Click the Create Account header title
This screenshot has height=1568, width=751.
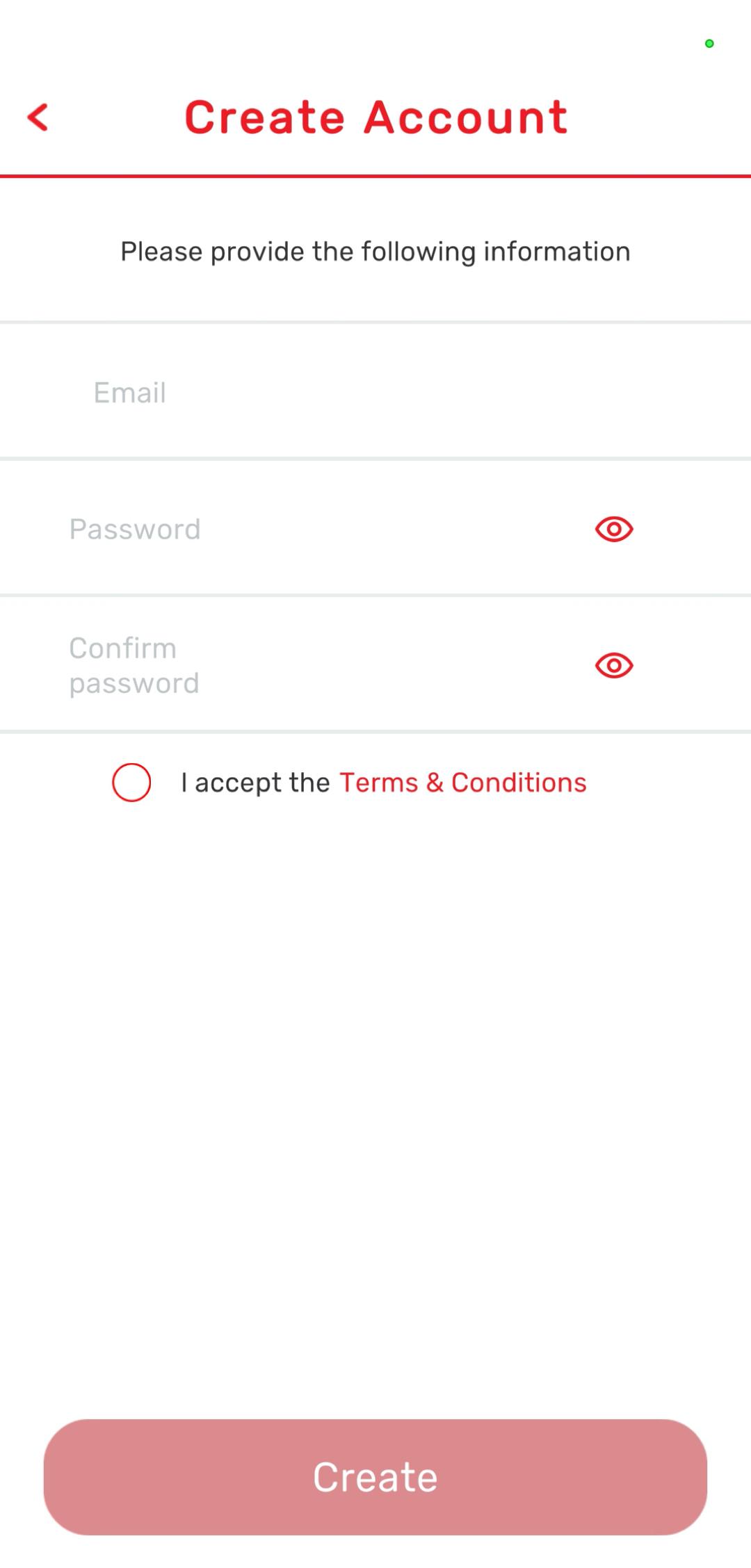click(376, 117)
